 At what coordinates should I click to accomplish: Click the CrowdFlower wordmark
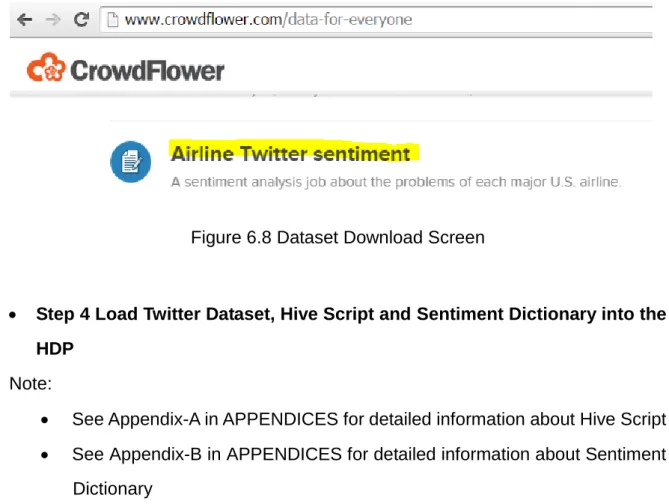pos(147,70)
